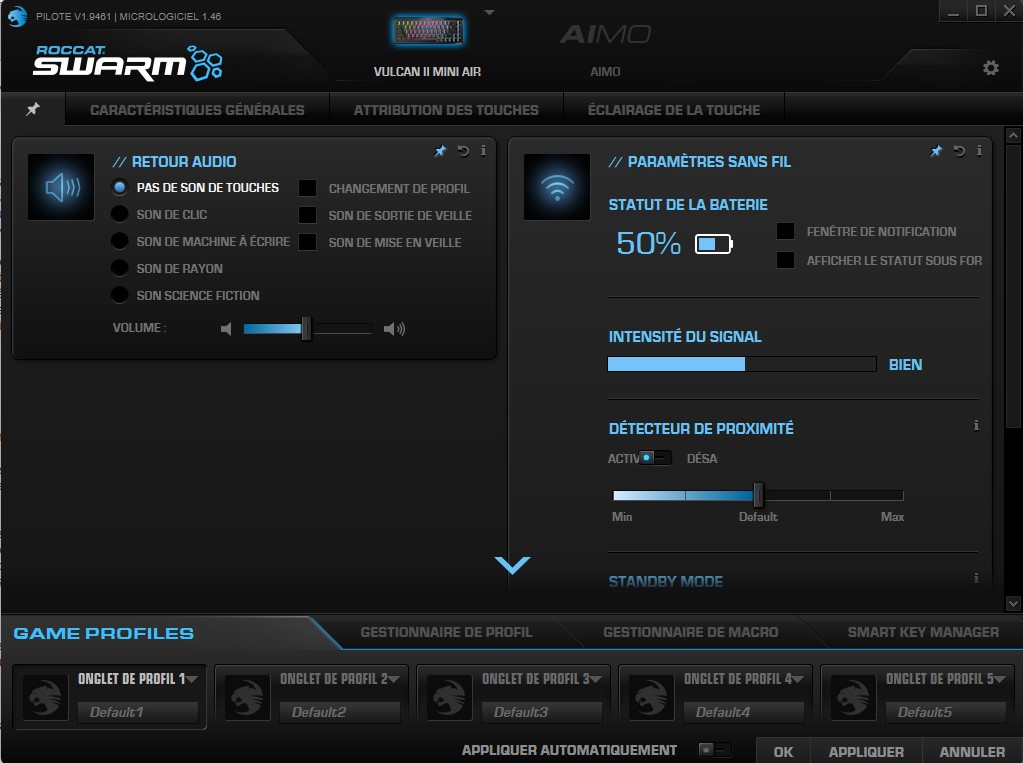
Task: Open the dropdown arrow above the keyboard image
Action: [x=487, y=11]
